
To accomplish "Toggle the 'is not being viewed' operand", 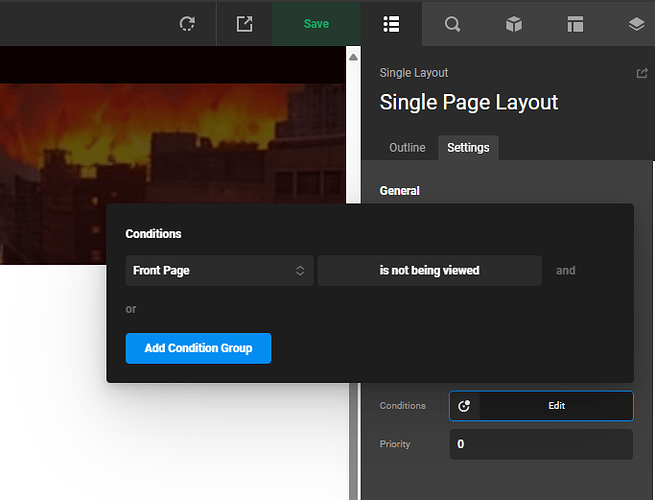I will coord(429,270).
